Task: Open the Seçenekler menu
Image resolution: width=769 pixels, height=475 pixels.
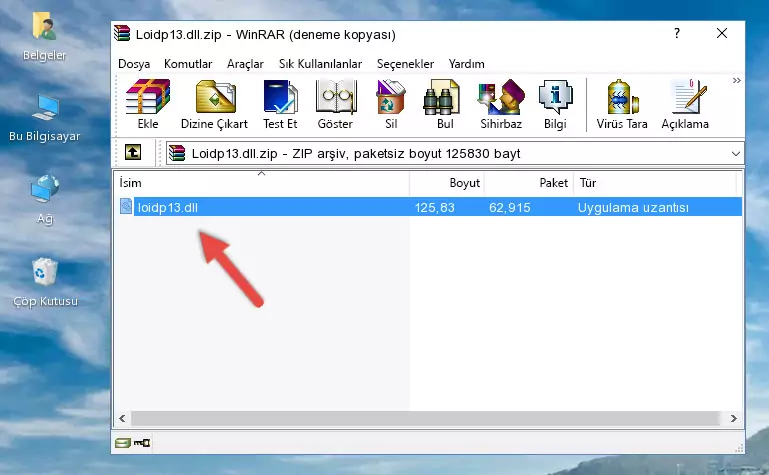Action: (405, 64)
